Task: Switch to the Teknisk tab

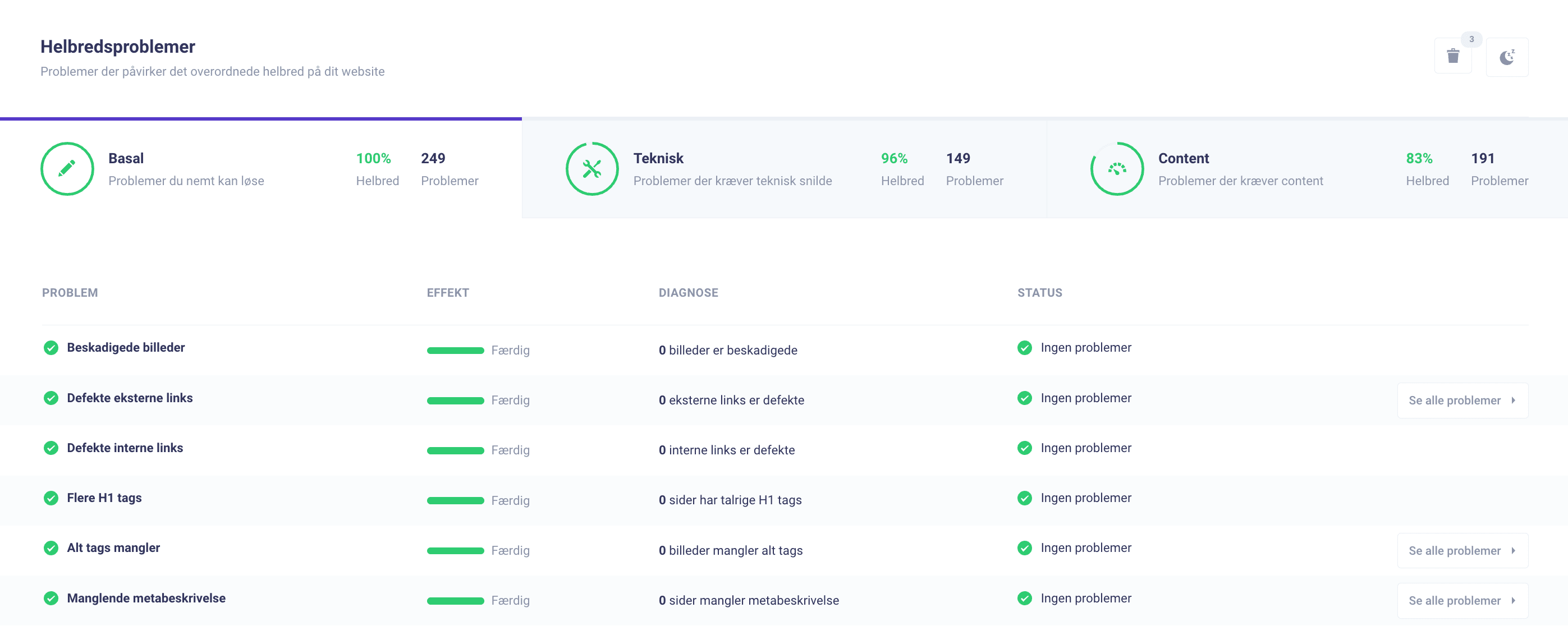Action: pos(784,168)
